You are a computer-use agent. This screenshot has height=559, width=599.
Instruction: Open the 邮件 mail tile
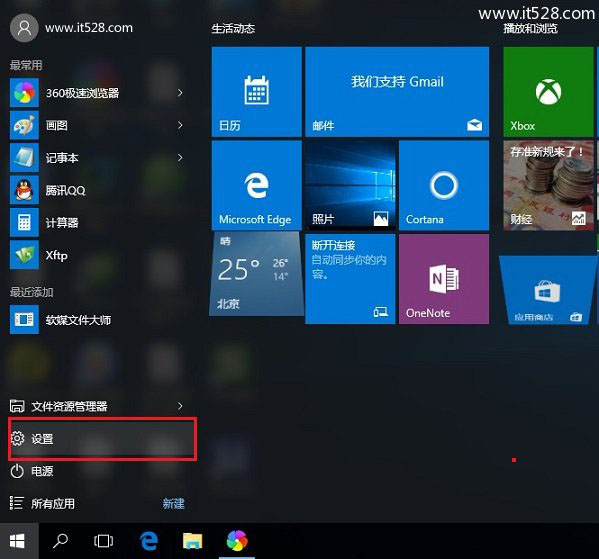point(397,92)
